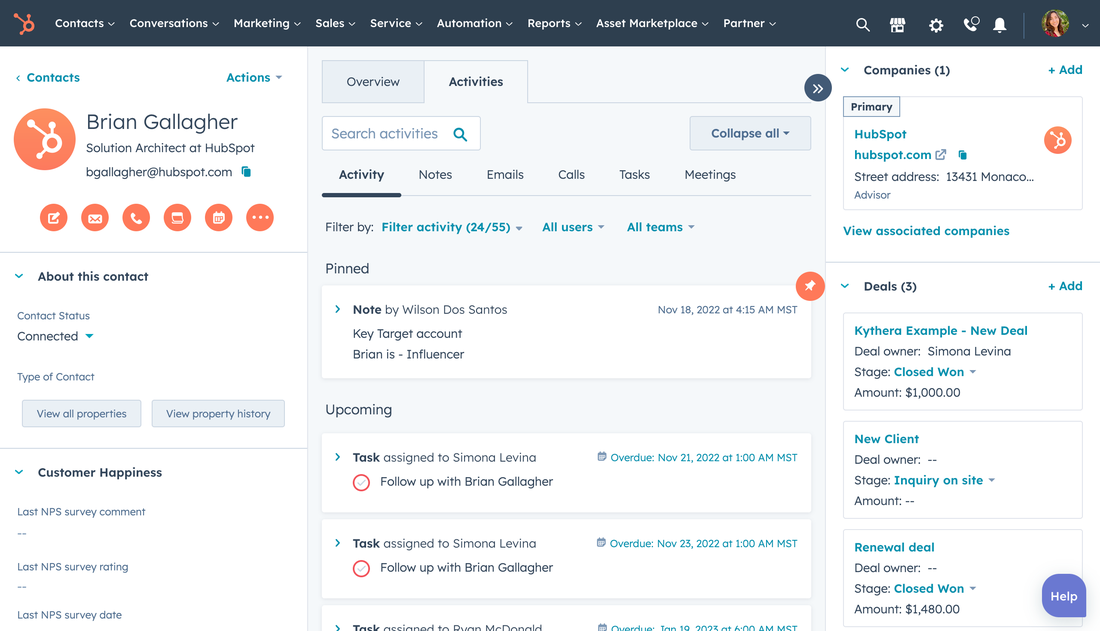This screenshot has height=631, width=1100.
Task: Open the Sales navigation menu
Action: pyautogui.click(x=335, y=24)
